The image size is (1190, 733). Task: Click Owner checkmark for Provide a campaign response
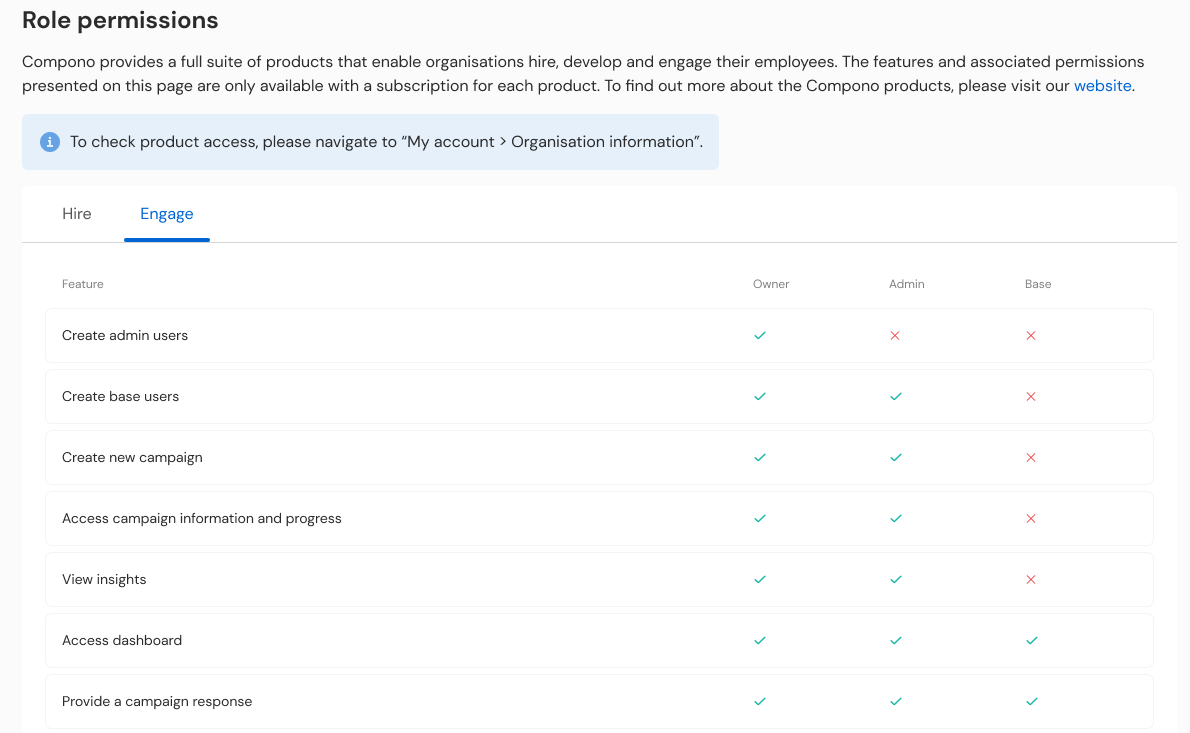[x=760, y=702]
